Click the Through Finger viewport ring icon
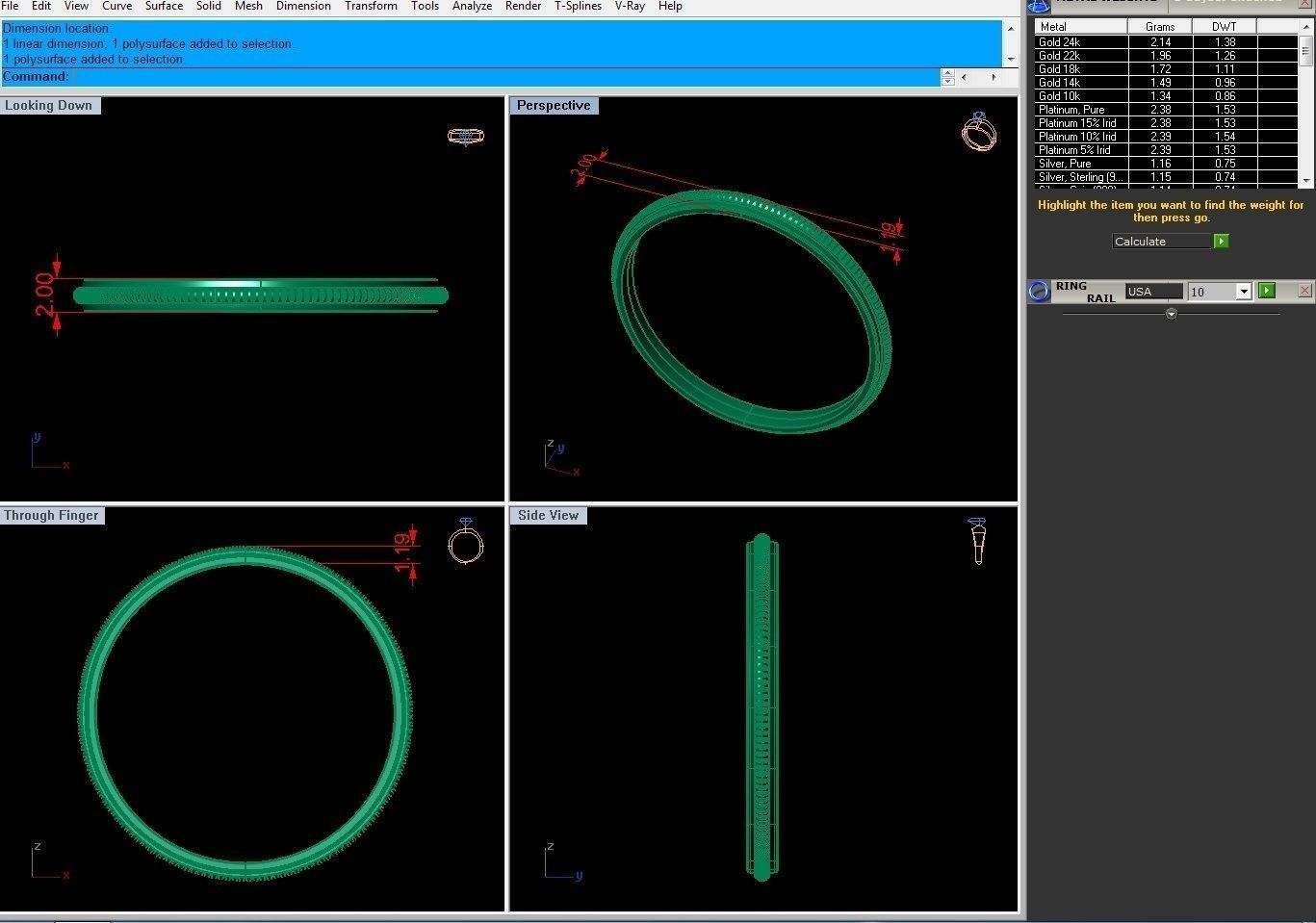 click(466, 541)
